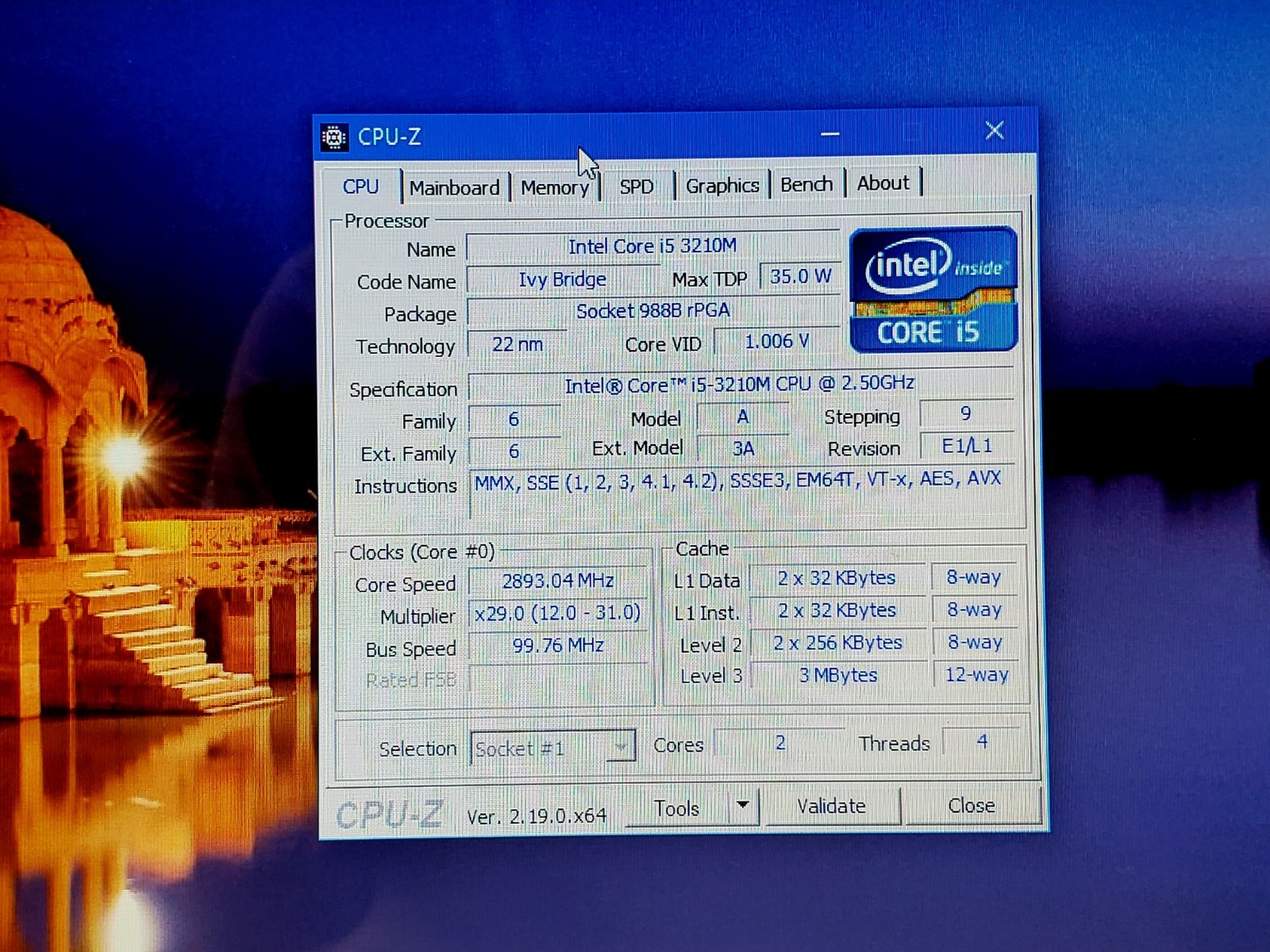Click the Intel Core i5 logo badge
1270x952 pixels.
(933, 290)
